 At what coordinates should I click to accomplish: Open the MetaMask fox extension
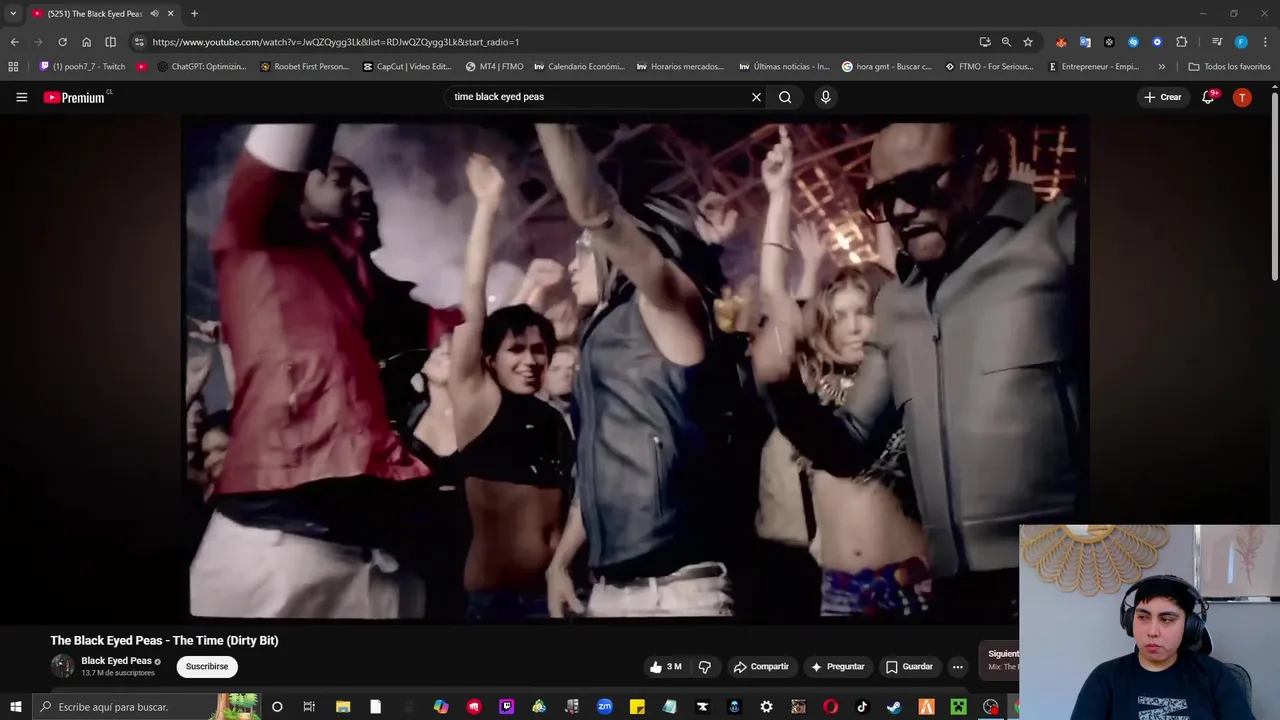coord(1061,42)
